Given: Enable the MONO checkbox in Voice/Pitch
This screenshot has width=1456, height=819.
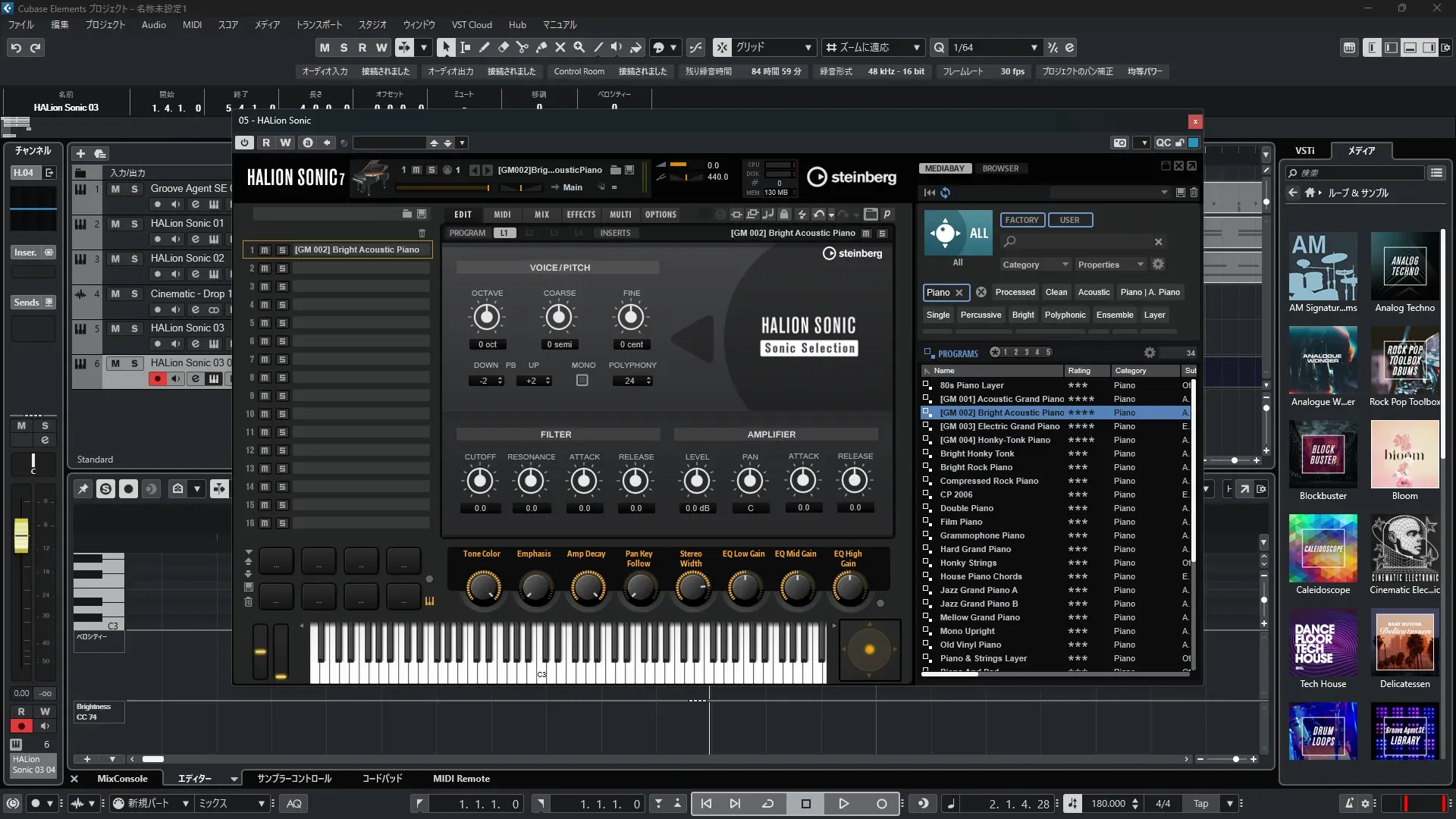Looking at the screenshot, I should (582, 381).
